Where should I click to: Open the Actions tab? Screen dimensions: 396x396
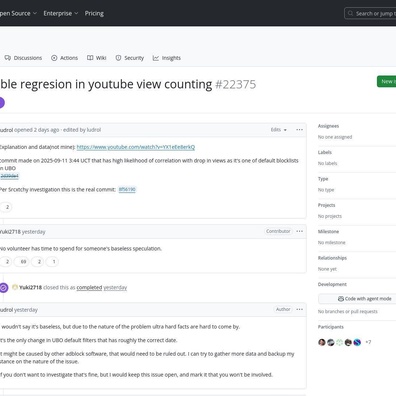tap(64, 58)
